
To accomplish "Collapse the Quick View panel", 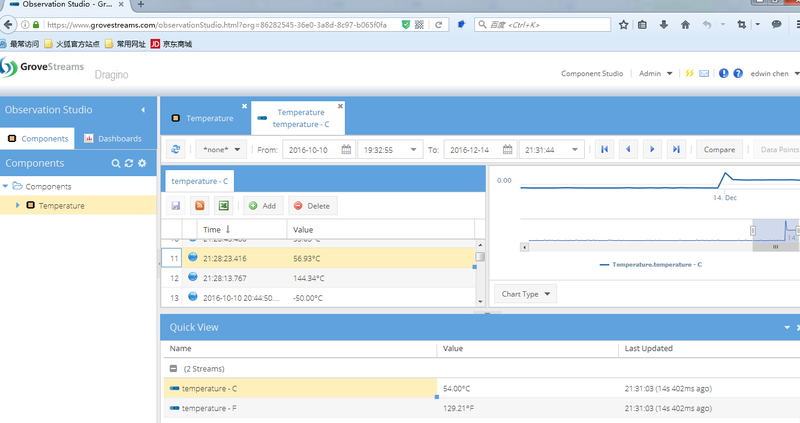I will click(787, 327).
